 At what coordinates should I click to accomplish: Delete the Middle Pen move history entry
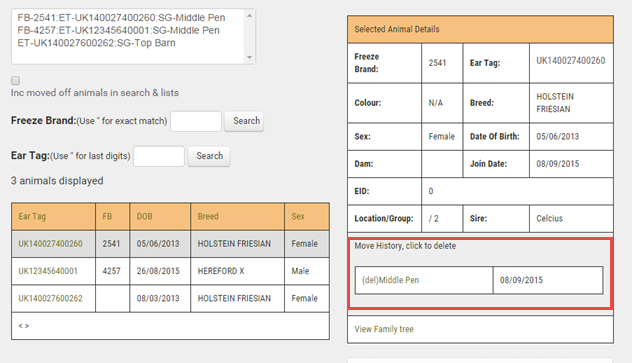coord(390,280)
